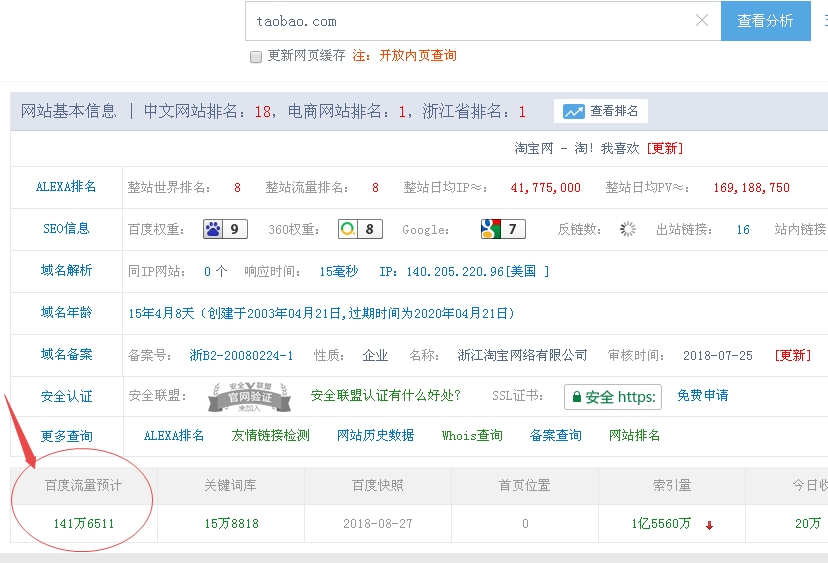Open the 备案查询 link
This screenshot has width=828, height=563.
pos(556,436)
